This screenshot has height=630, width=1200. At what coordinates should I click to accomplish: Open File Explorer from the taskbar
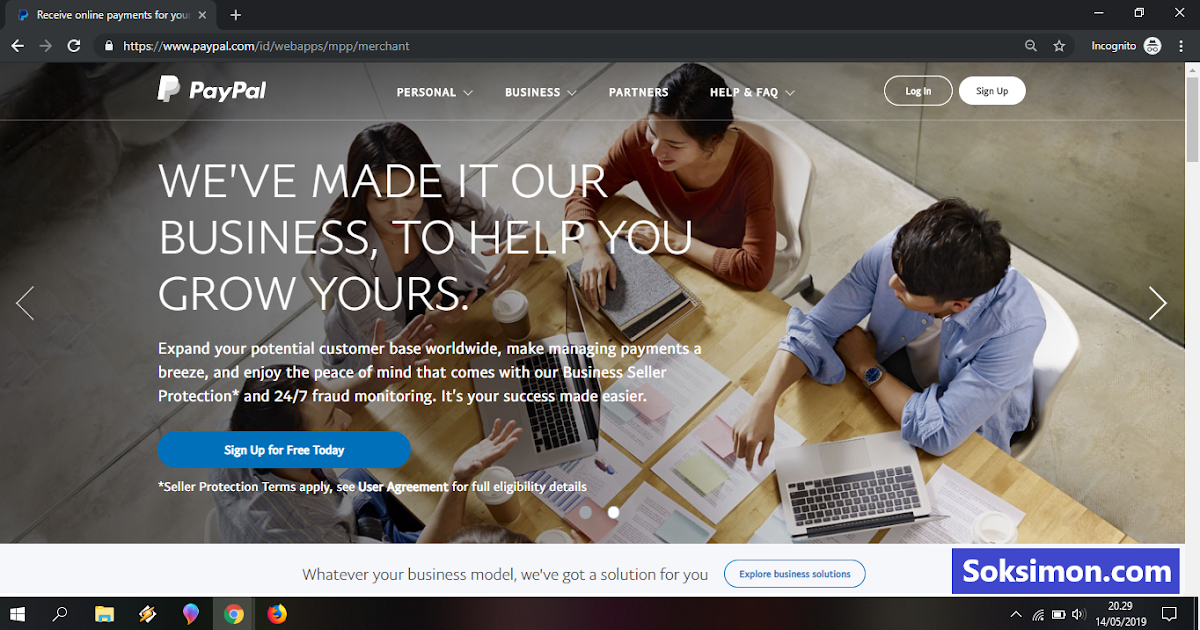104,613
